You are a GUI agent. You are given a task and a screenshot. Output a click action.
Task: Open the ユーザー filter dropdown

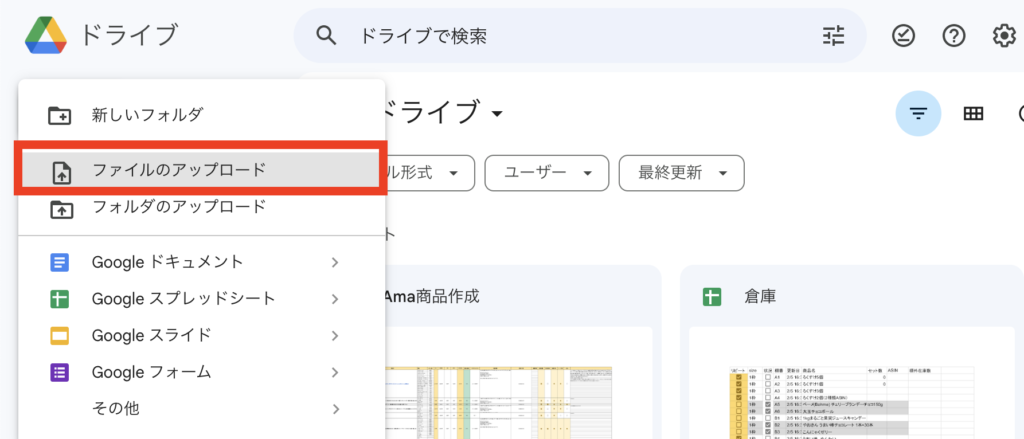point(547,173)
